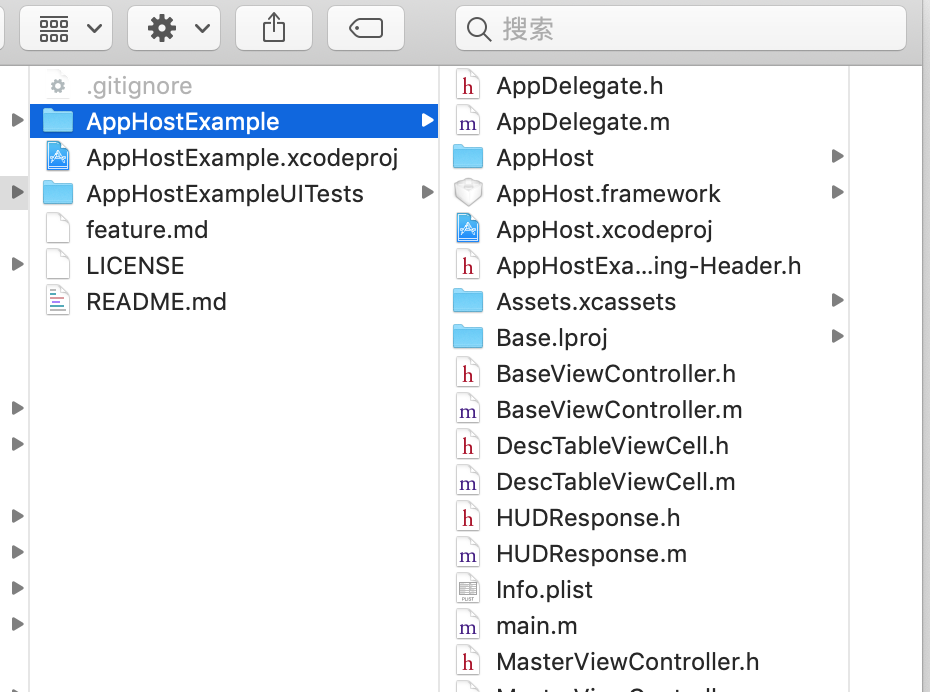This screenshot has height=692, width=930.
Task: Click the BaseViewController.h file icon
Action: pyautogui.click(x=467, y=374)
